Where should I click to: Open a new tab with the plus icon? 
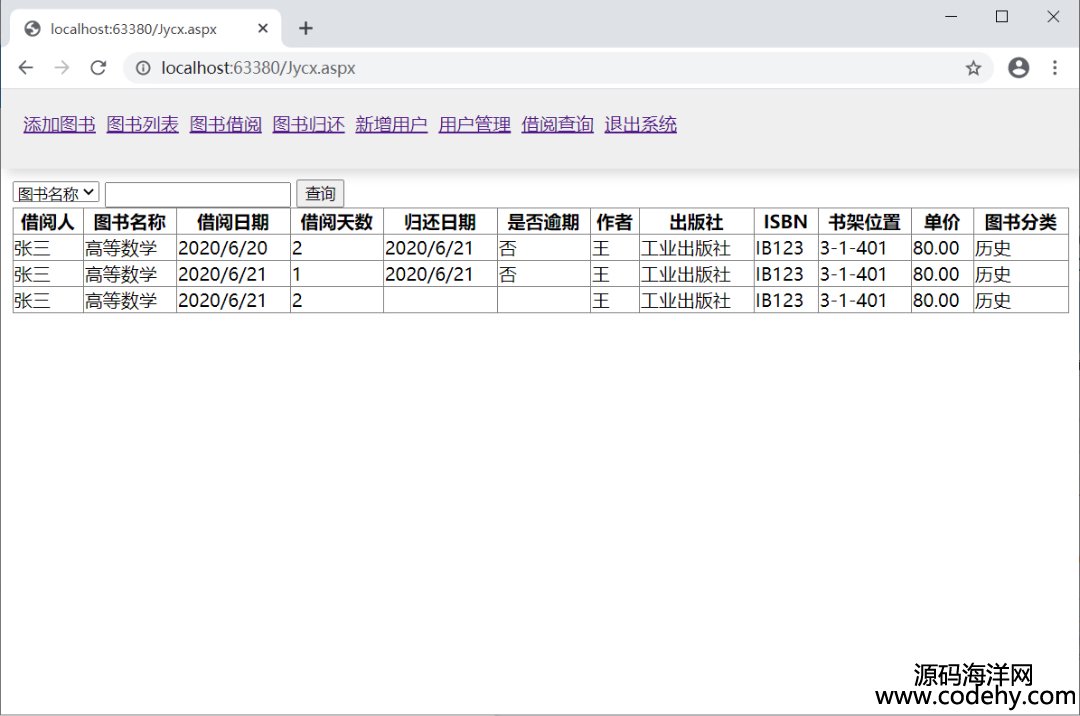pos(306,28)
